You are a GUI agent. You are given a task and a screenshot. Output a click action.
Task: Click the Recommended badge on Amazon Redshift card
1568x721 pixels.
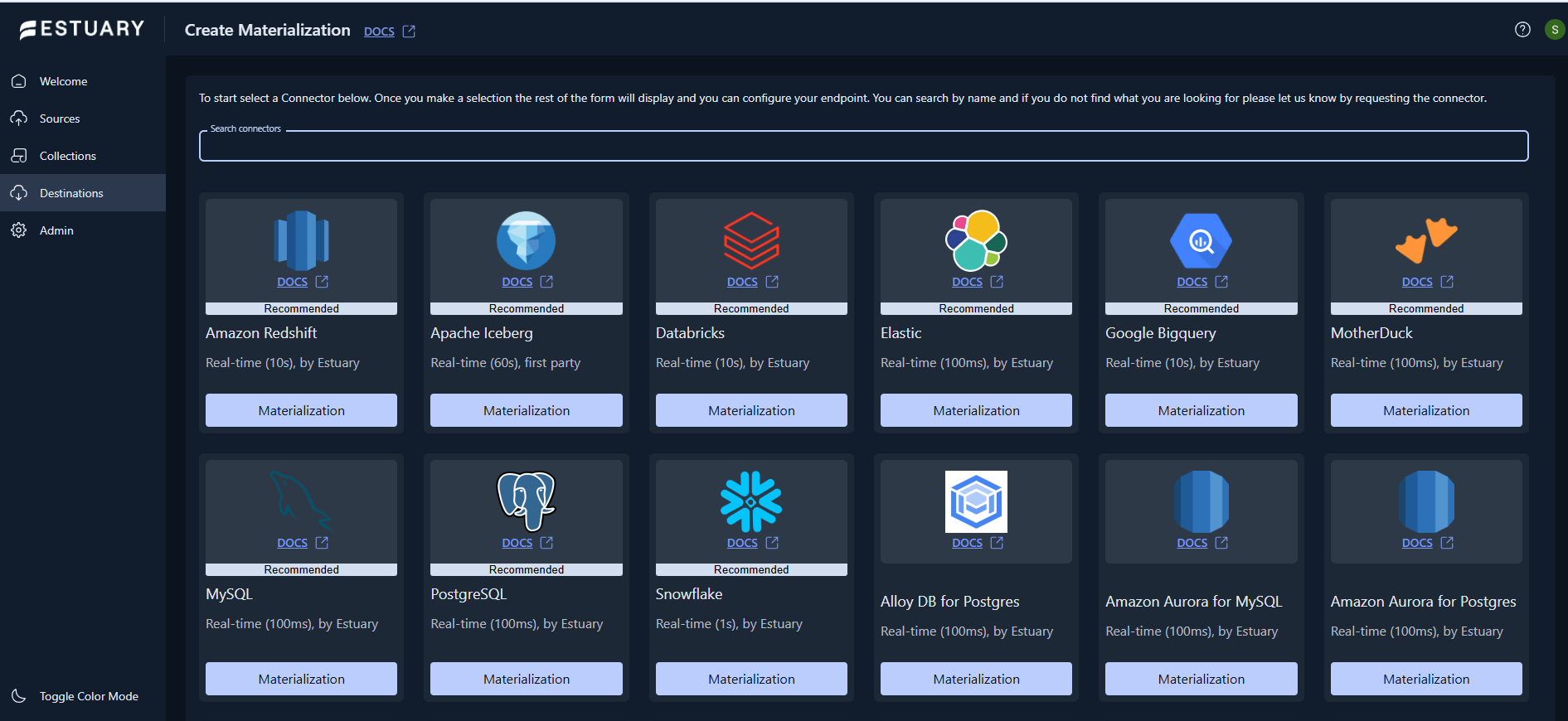click(x=301, y=308)
